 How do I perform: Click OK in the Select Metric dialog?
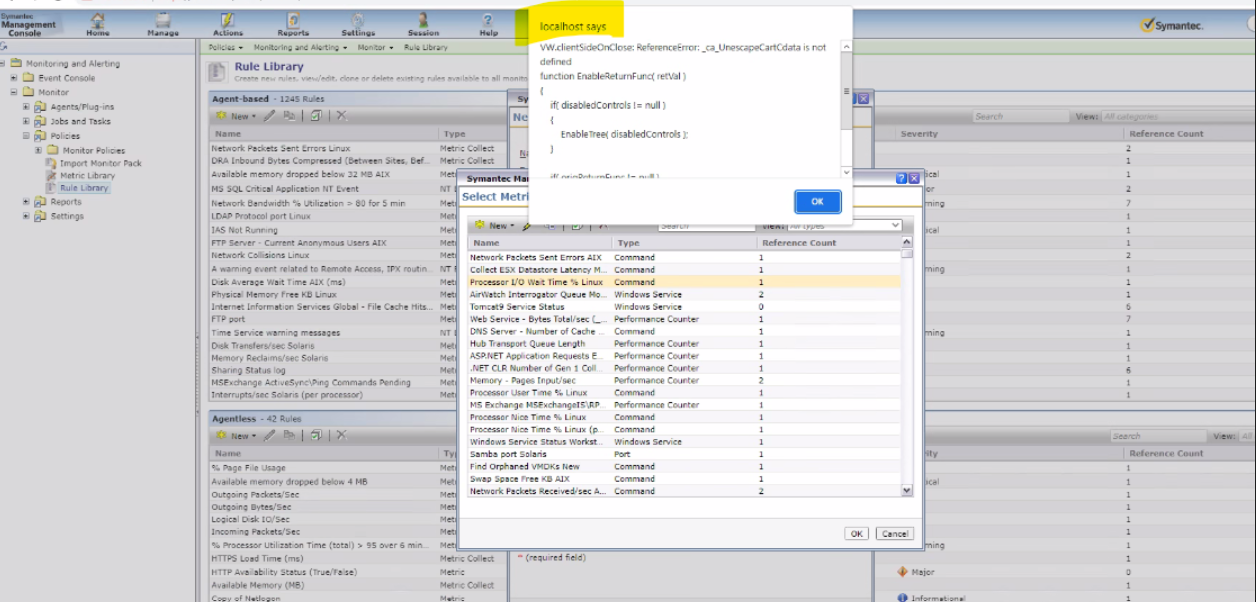856,534
